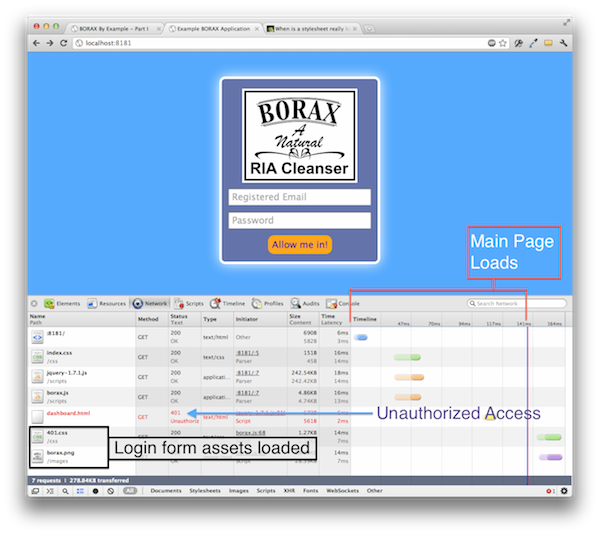Go forward with the browser forward arrow
600x535 pixels.
click(50, 43)
